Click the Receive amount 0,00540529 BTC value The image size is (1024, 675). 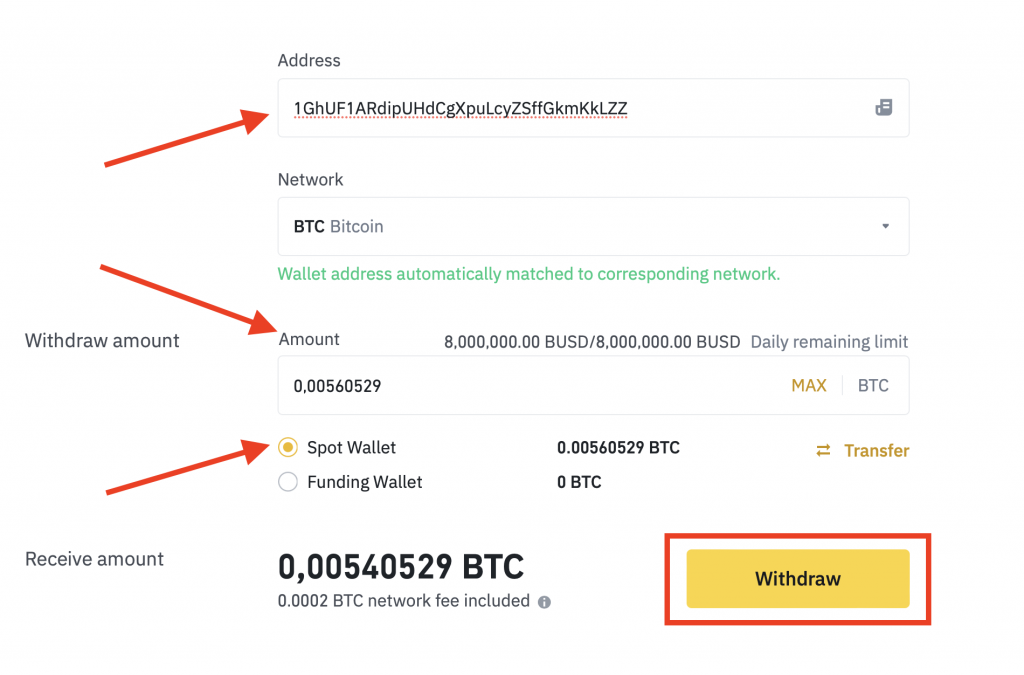400,567
